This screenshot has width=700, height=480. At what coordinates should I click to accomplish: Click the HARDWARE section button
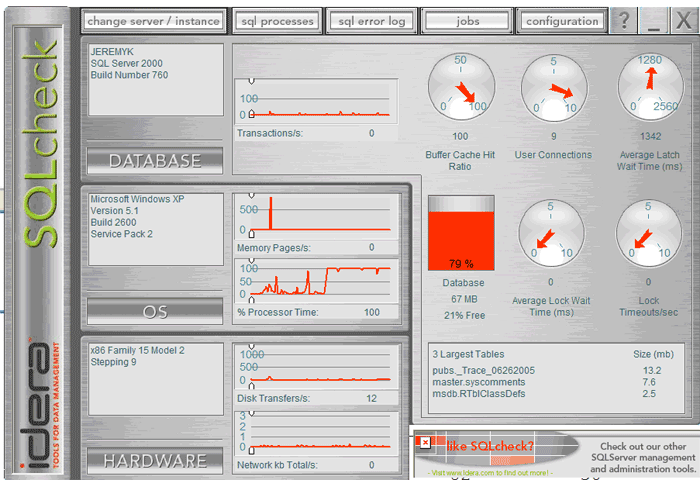[x=155, y=461]
